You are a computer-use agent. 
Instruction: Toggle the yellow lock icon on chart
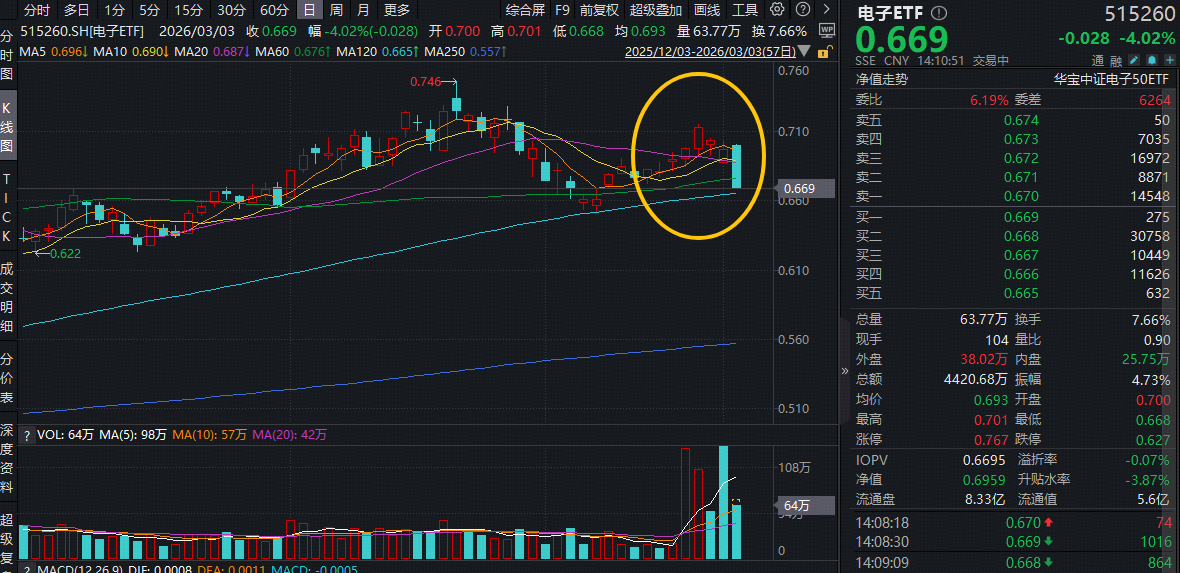tap(827, 50)
